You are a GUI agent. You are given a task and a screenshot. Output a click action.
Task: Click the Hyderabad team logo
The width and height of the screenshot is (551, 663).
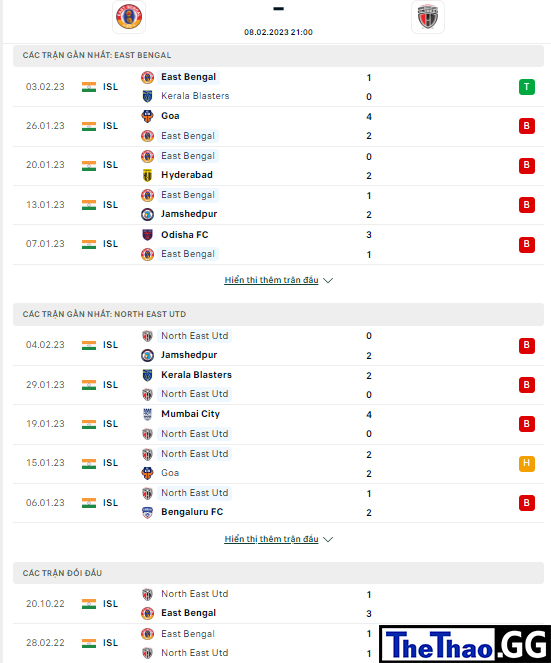[147, 175]
